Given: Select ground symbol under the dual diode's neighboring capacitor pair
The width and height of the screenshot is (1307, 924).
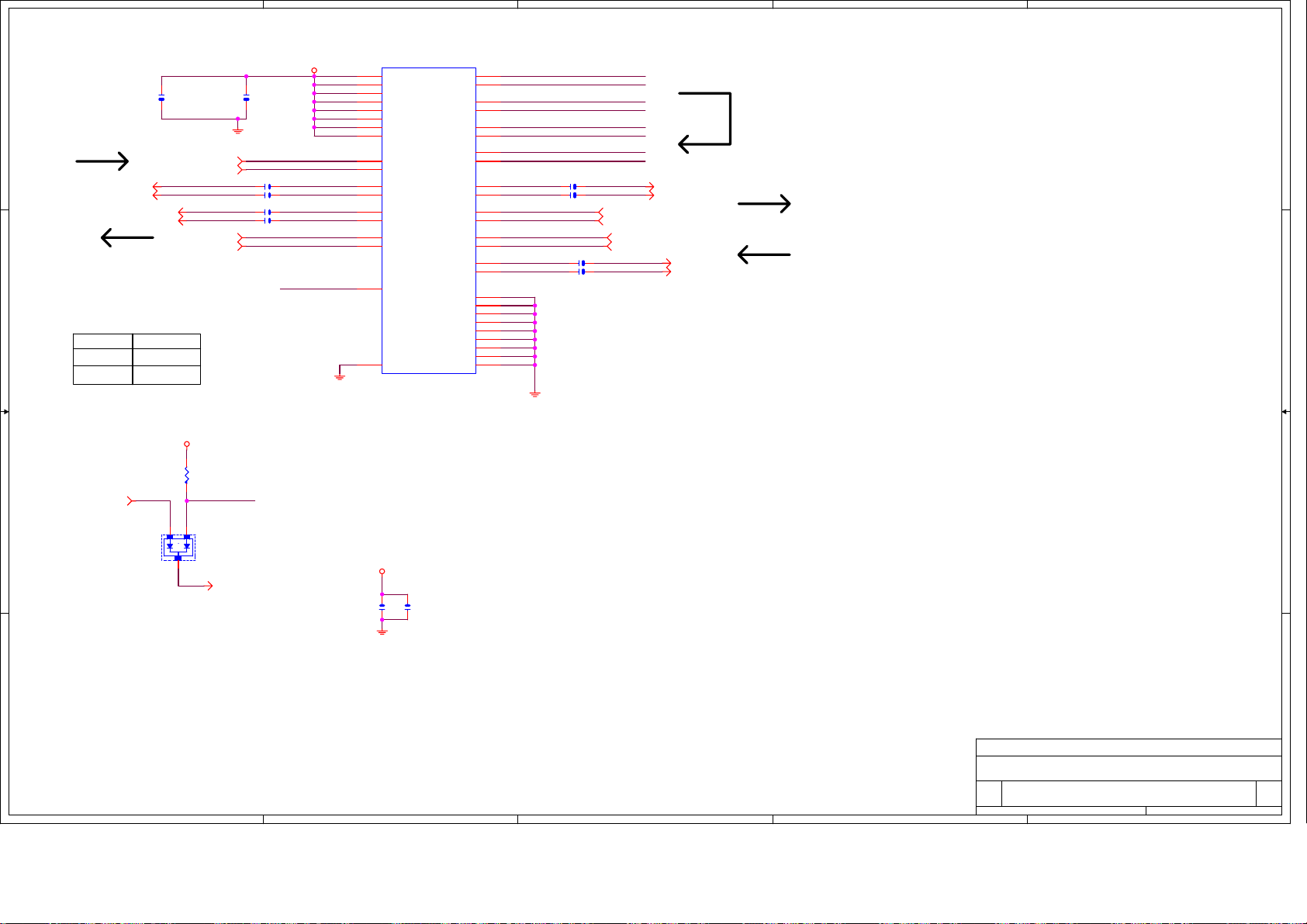Looking at the screenshot, I should pyautogui.click(x=382, y=632).
